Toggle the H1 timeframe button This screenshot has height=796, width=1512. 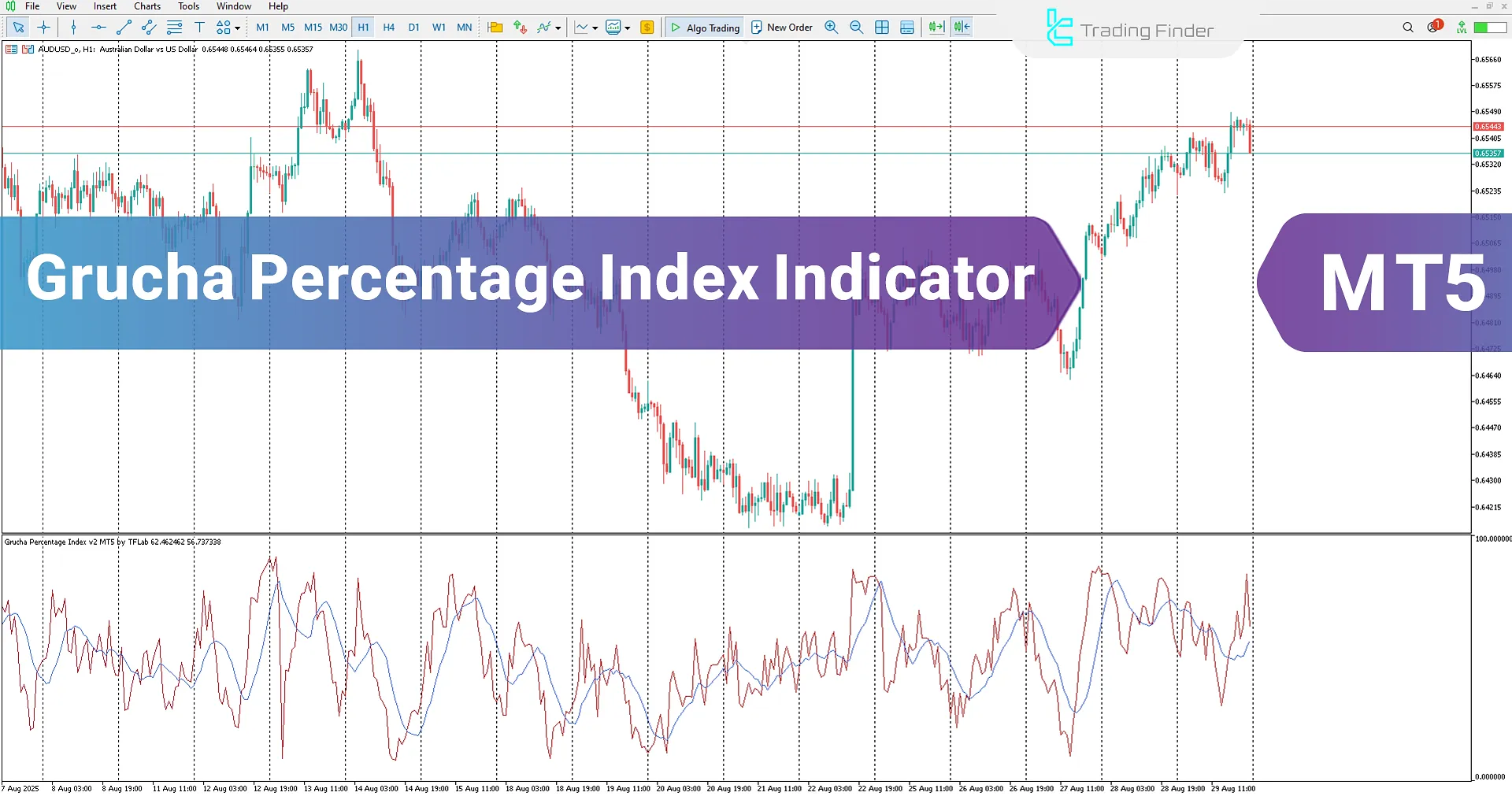click(x=364, y=28)
